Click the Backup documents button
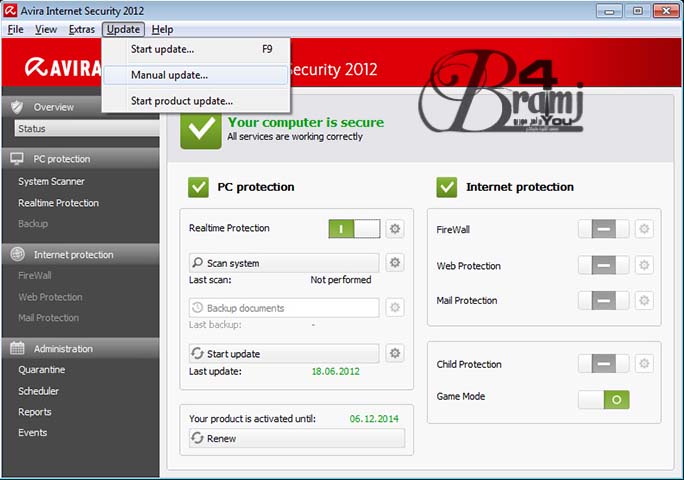Screen dimensions: 684x480 [x=284, y=308]
